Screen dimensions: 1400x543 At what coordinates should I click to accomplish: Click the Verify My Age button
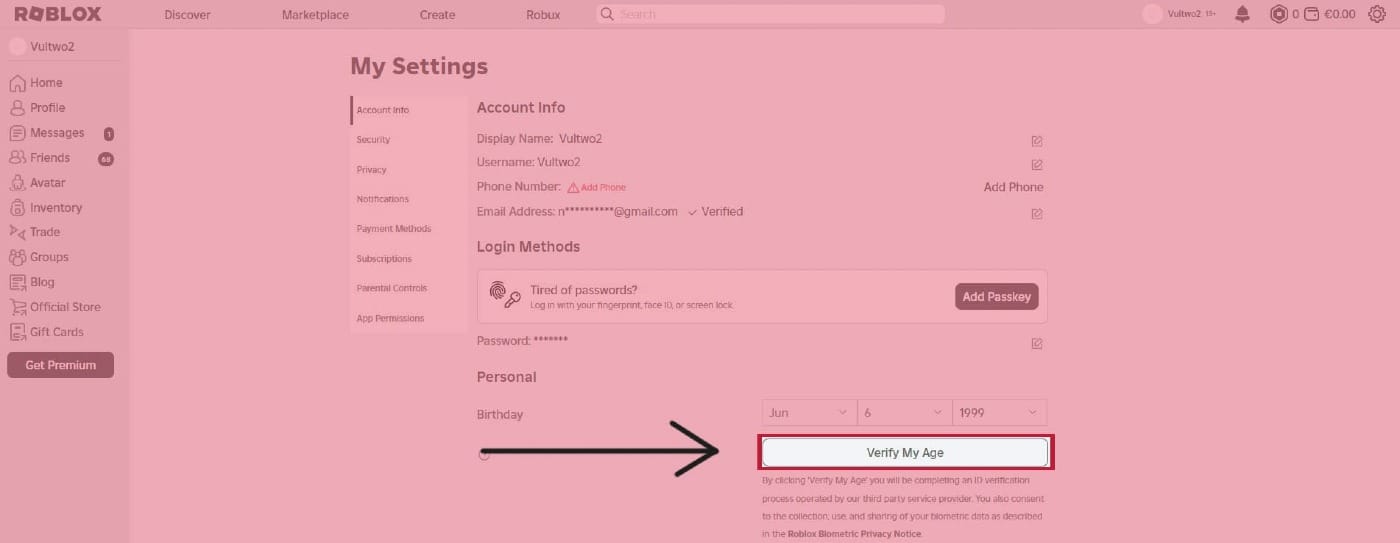(905, 453)
